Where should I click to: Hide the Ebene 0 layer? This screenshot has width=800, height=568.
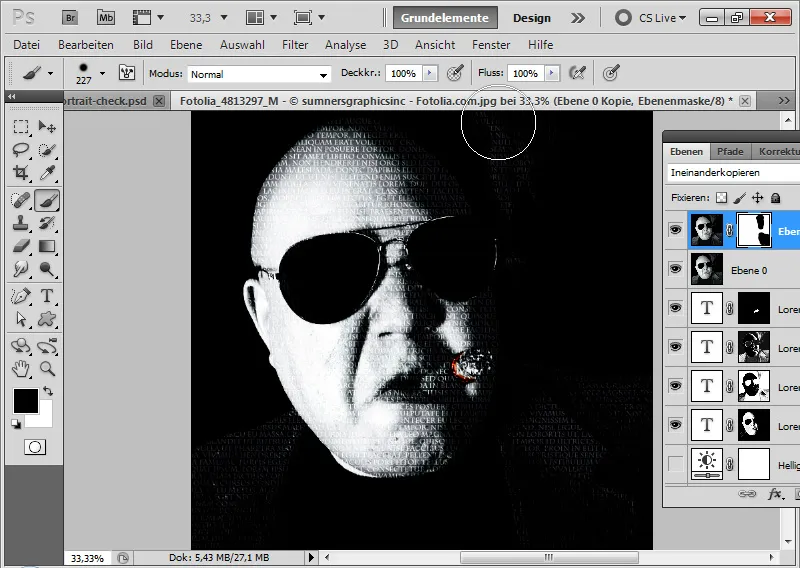(676, 268)
